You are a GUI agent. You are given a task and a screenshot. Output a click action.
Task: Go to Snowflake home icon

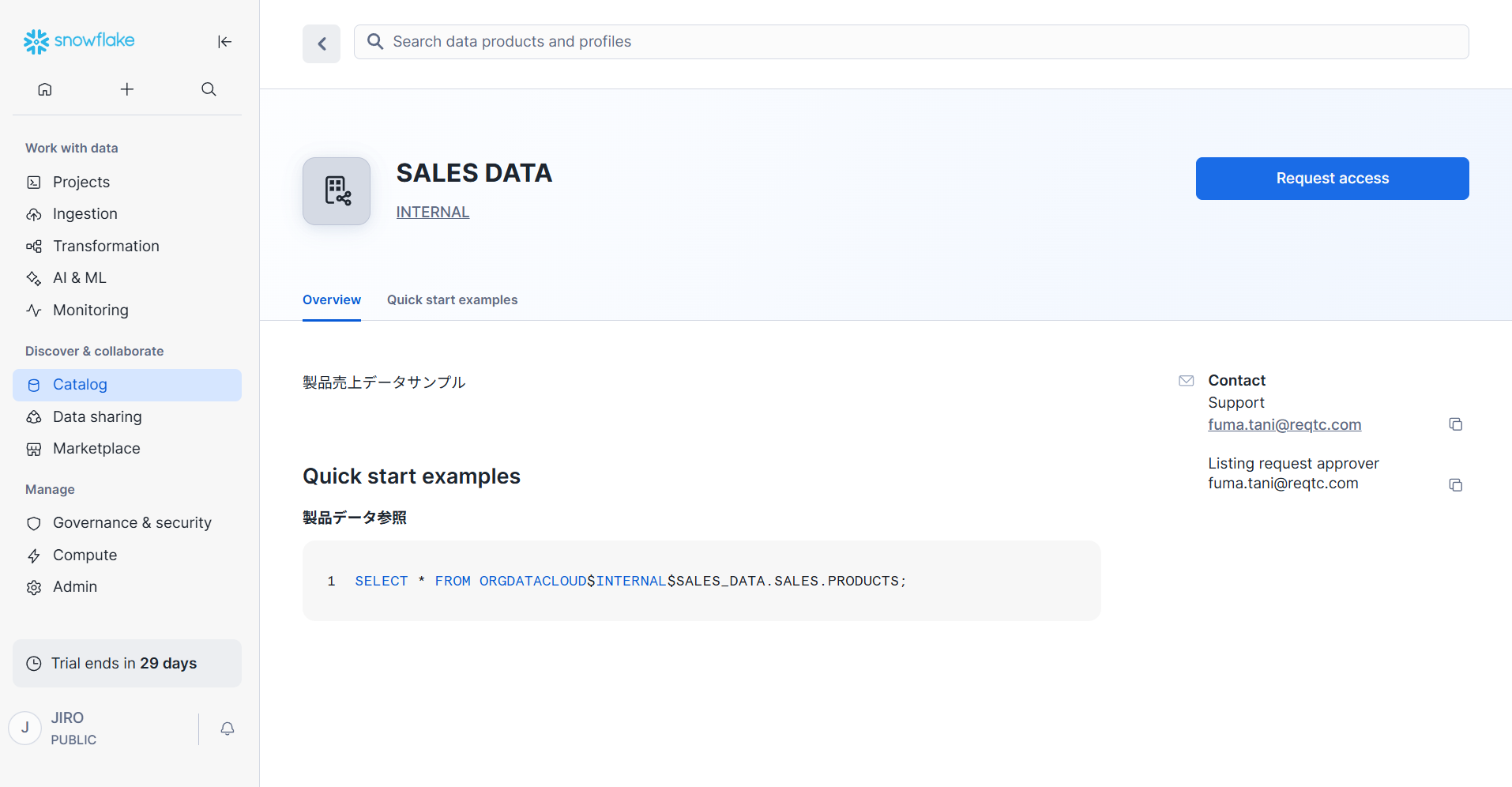click(45, 89)
